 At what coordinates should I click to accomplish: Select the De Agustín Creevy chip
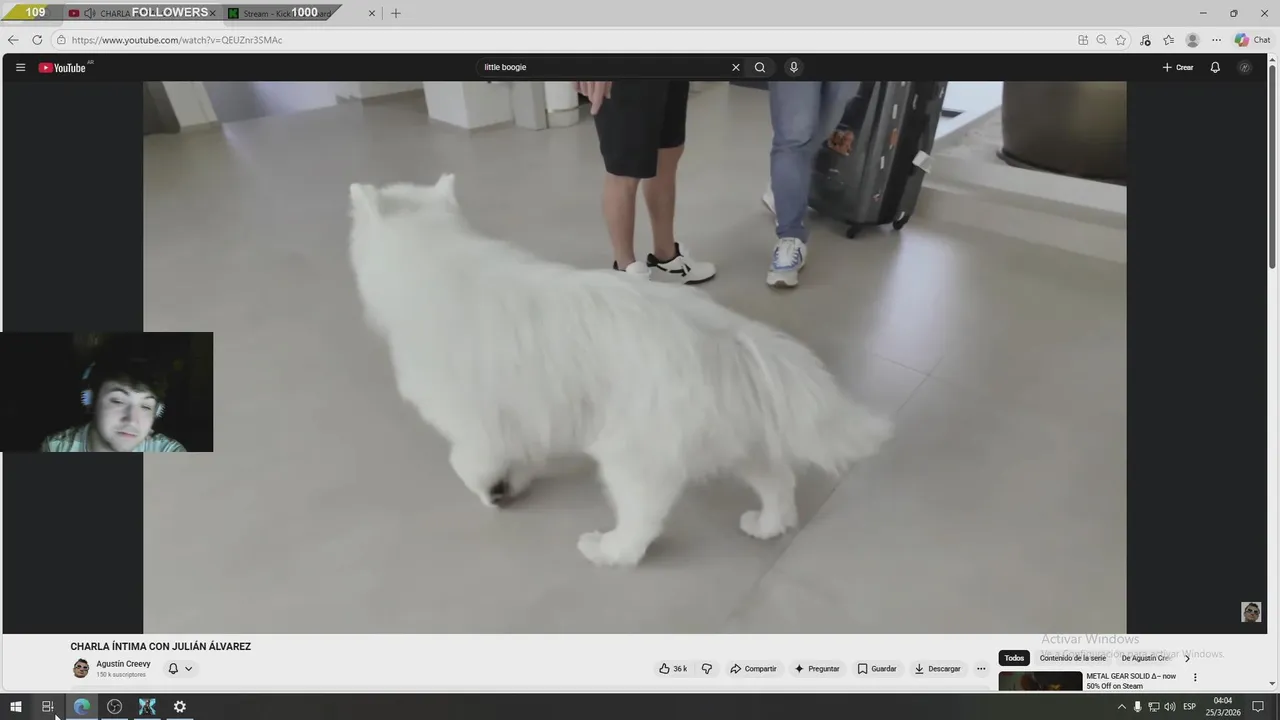tap(1145, 658)
